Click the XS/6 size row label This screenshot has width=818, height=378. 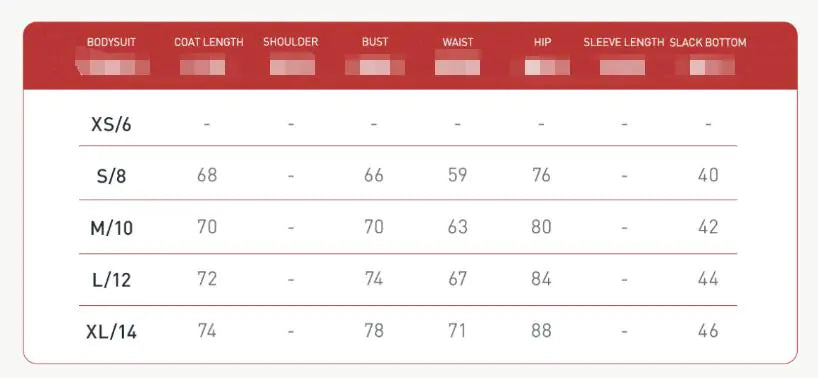(x=111, y=125)
